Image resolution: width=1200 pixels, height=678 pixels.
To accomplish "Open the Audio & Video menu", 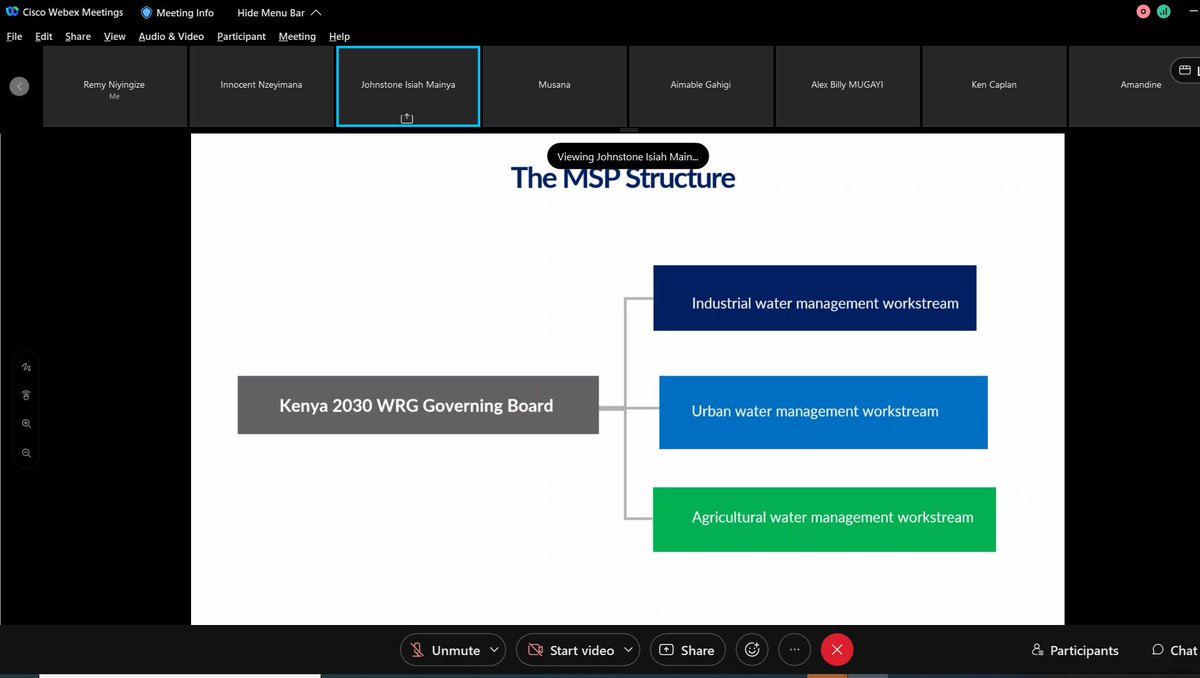I will pyautogui.click(x=171, y=36).
